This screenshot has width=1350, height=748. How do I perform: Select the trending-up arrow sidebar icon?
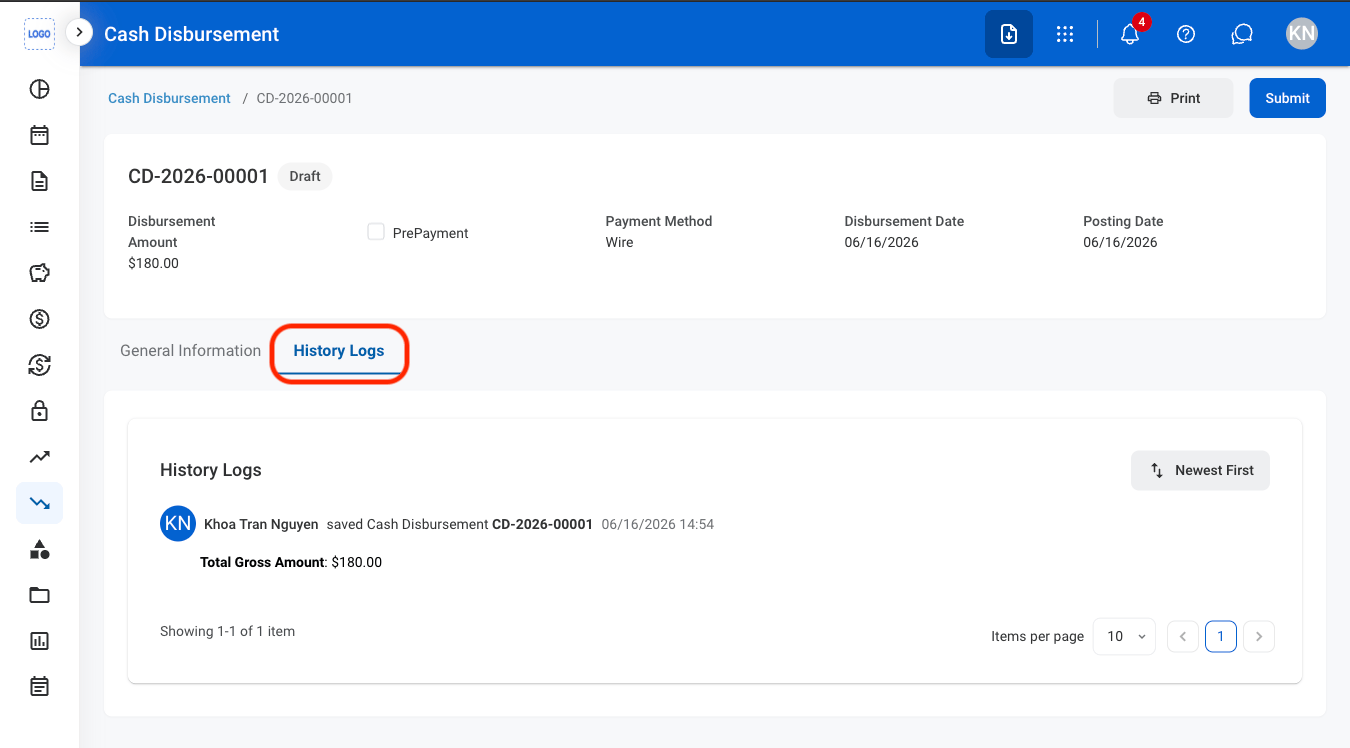[39, 457]
